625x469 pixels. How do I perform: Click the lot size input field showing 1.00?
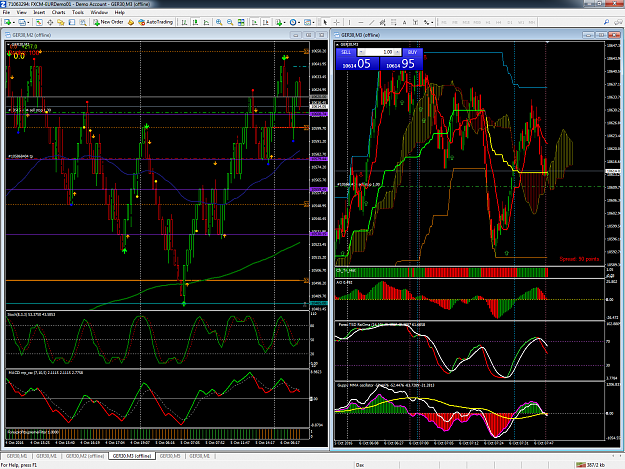pyautogui.click(x=379, y=52)
